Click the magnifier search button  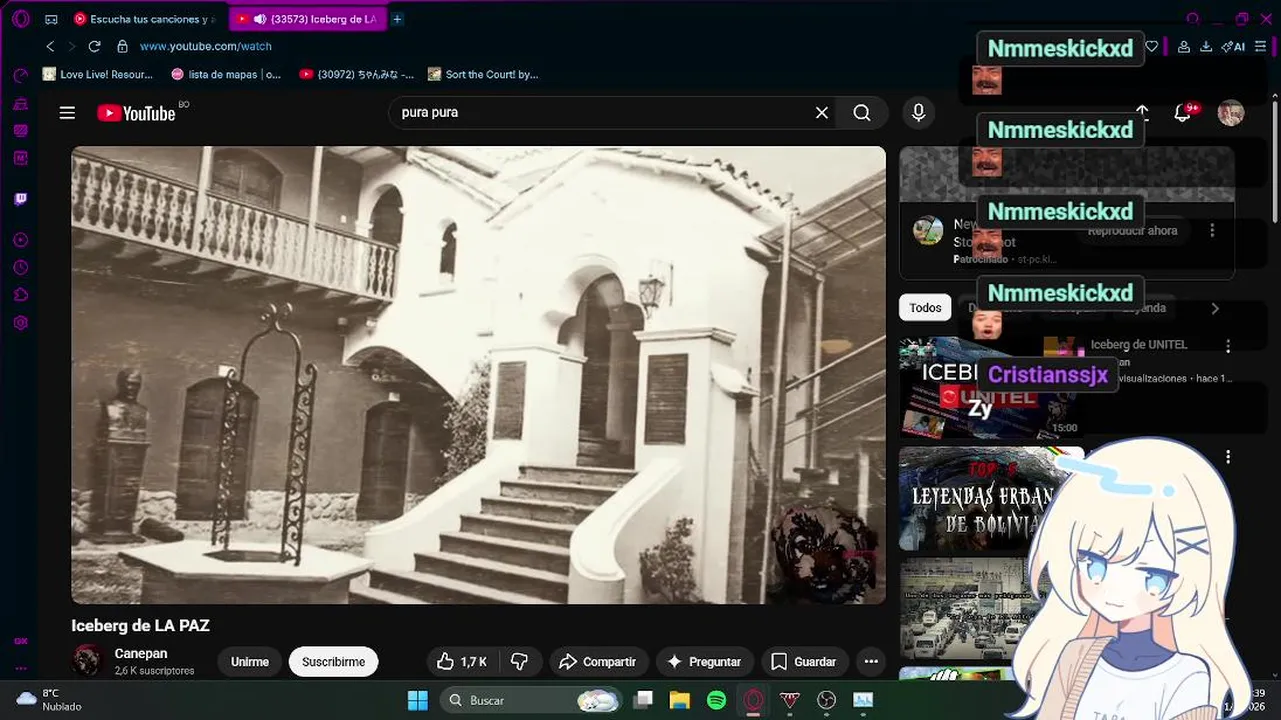pos(862,113)
